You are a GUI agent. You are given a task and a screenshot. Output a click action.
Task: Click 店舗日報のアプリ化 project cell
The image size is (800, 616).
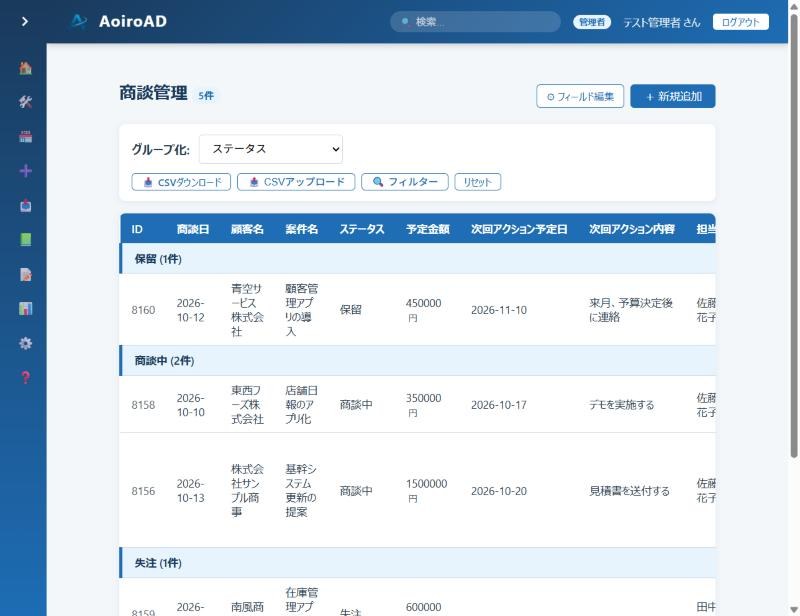(x=302, y=405)
